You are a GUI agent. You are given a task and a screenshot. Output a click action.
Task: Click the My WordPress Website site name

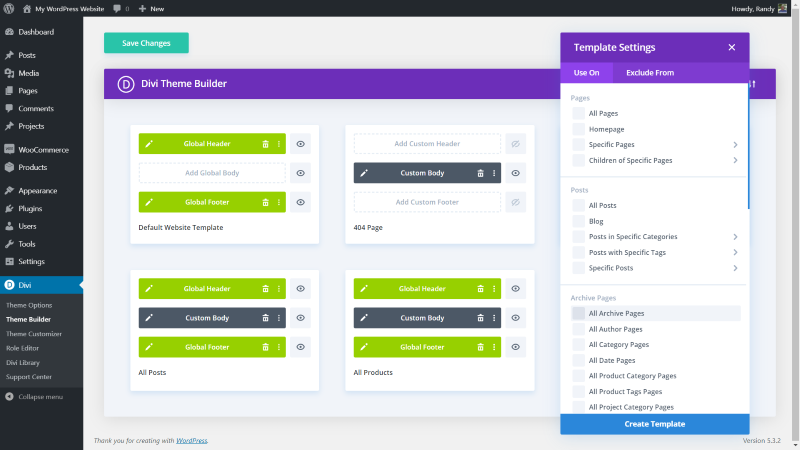click(69, 9)
